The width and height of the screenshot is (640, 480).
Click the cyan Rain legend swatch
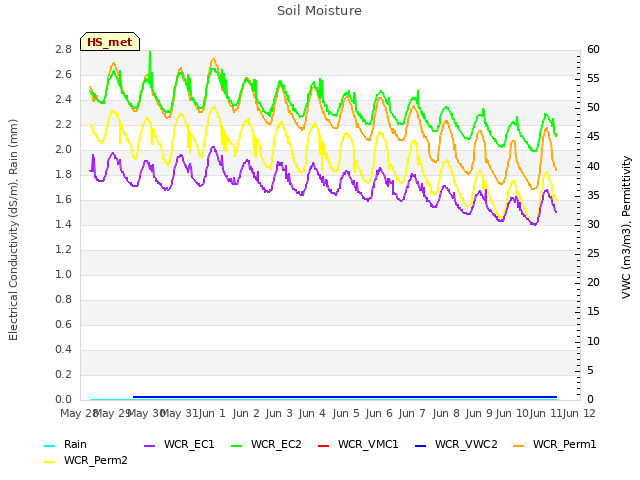point(49,446)
